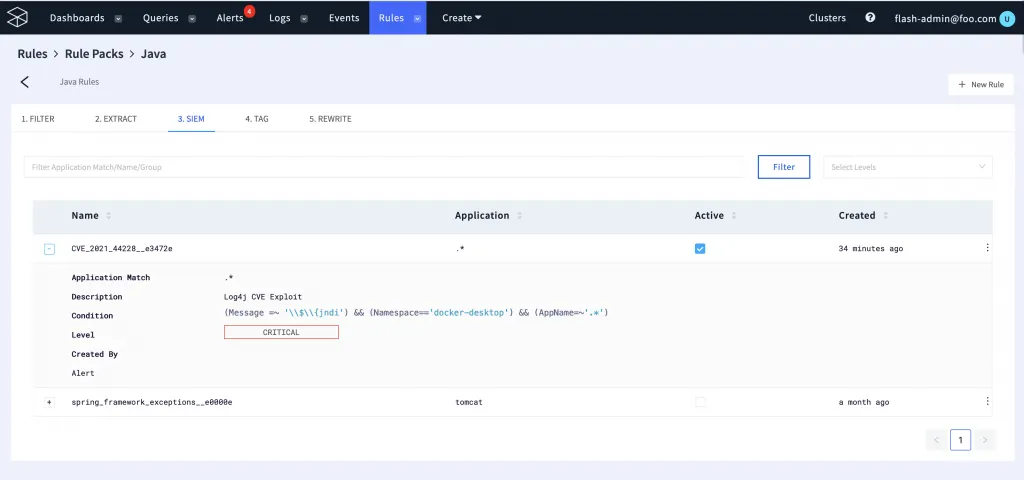Screen dimensions: 1024x480
Task: Open the three-dot menu for CVE_2021_44228 rule
Action: pyautogui.click(x=987, y=248)
